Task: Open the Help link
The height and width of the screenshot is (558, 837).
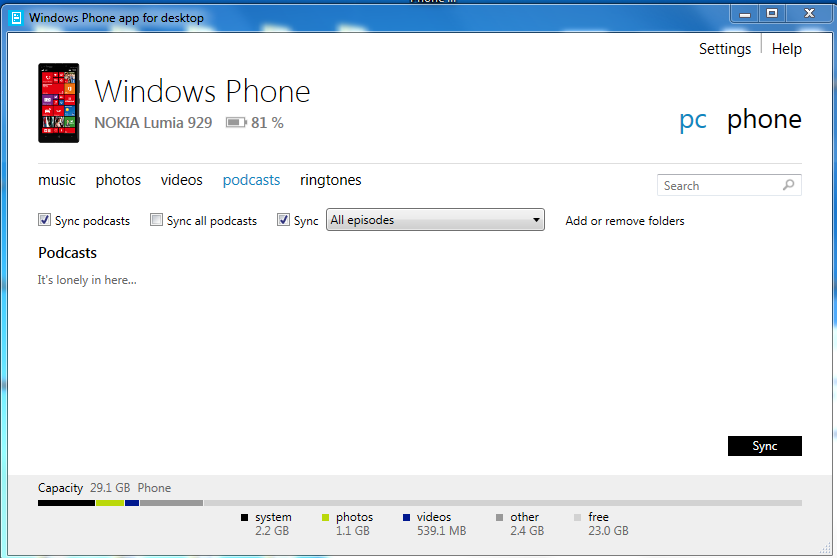Action: click(x=786, y=49)
